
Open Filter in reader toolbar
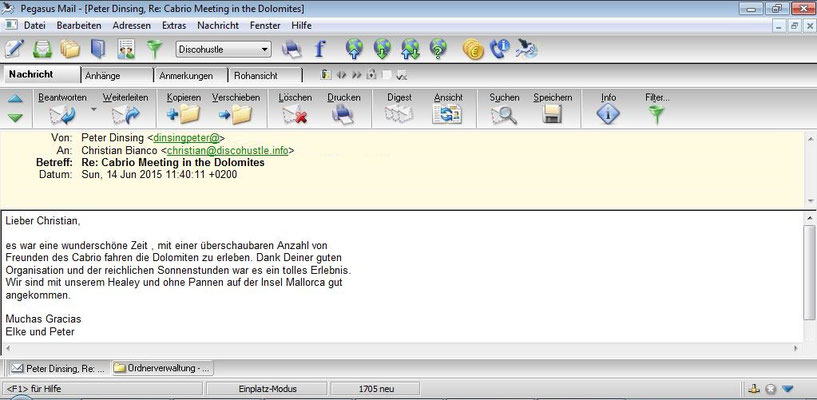coord(657,109)
